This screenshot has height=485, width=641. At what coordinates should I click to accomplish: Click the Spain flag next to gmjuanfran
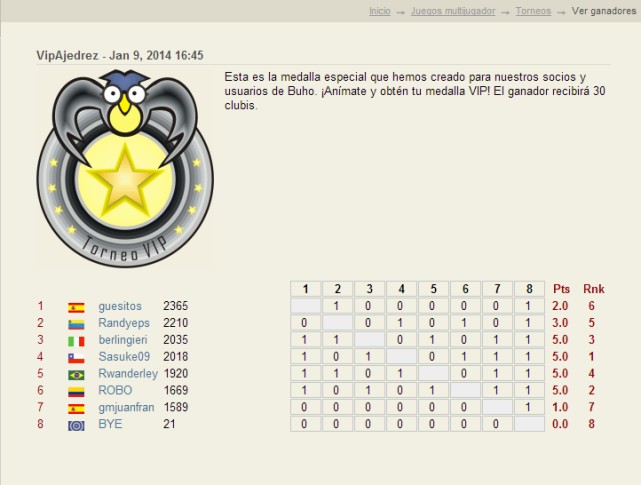pos(76,409)
